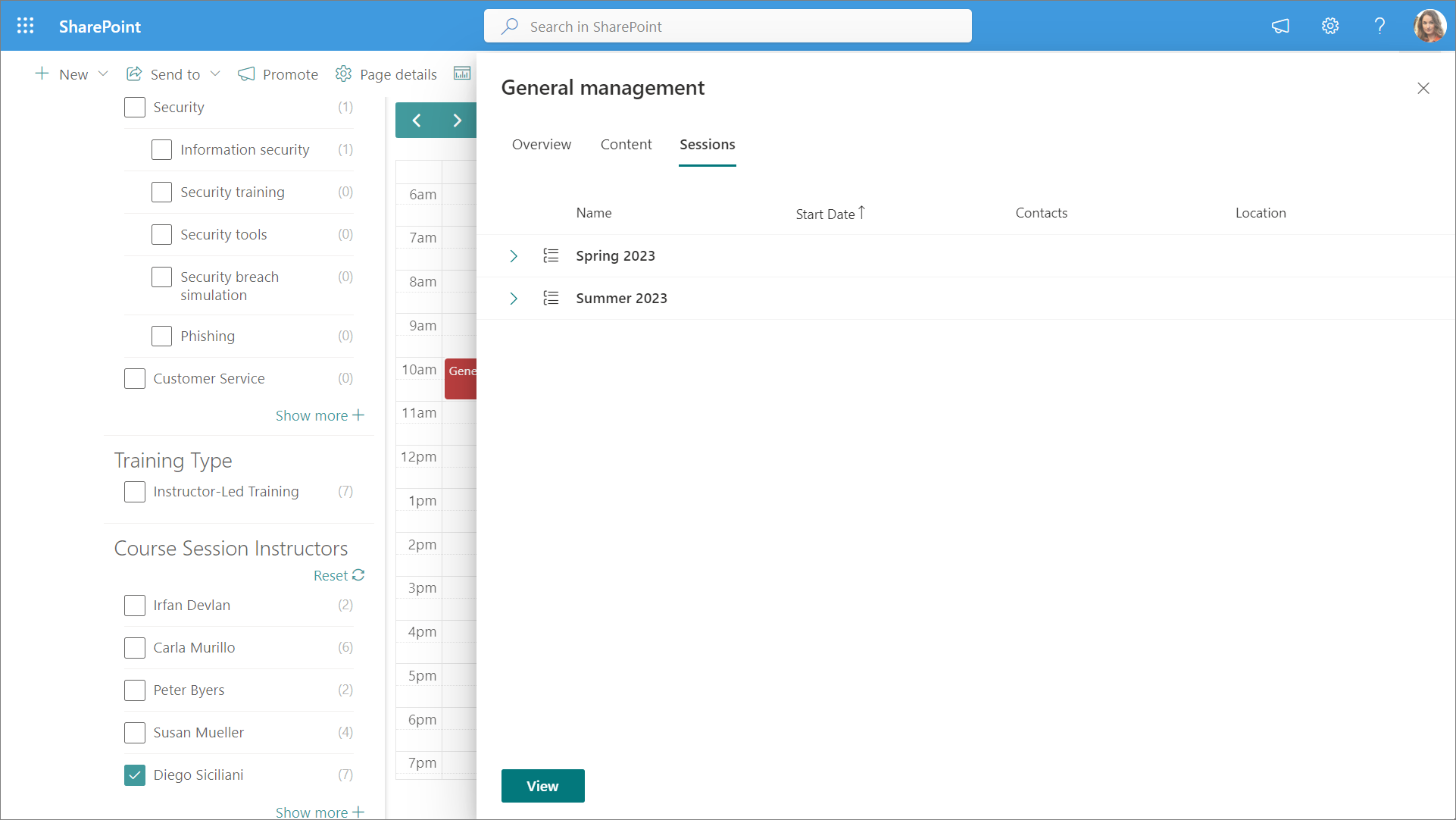This screenshot has height=820, width=1456.
Task: Click the Page details gear icon
Action: pos(344,74)
